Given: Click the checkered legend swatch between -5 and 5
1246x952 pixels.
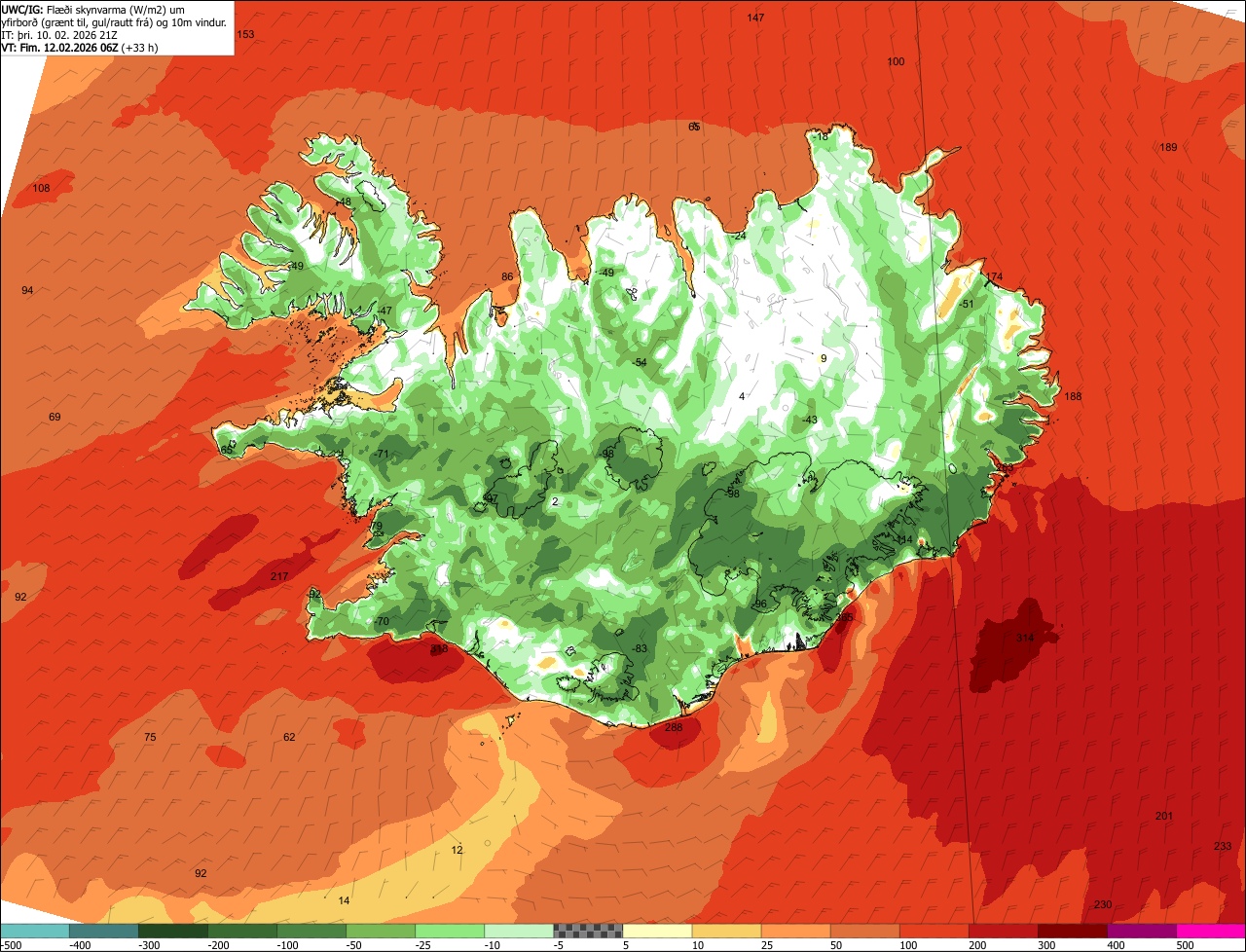Looking at the screenshot, I should 588,931.
